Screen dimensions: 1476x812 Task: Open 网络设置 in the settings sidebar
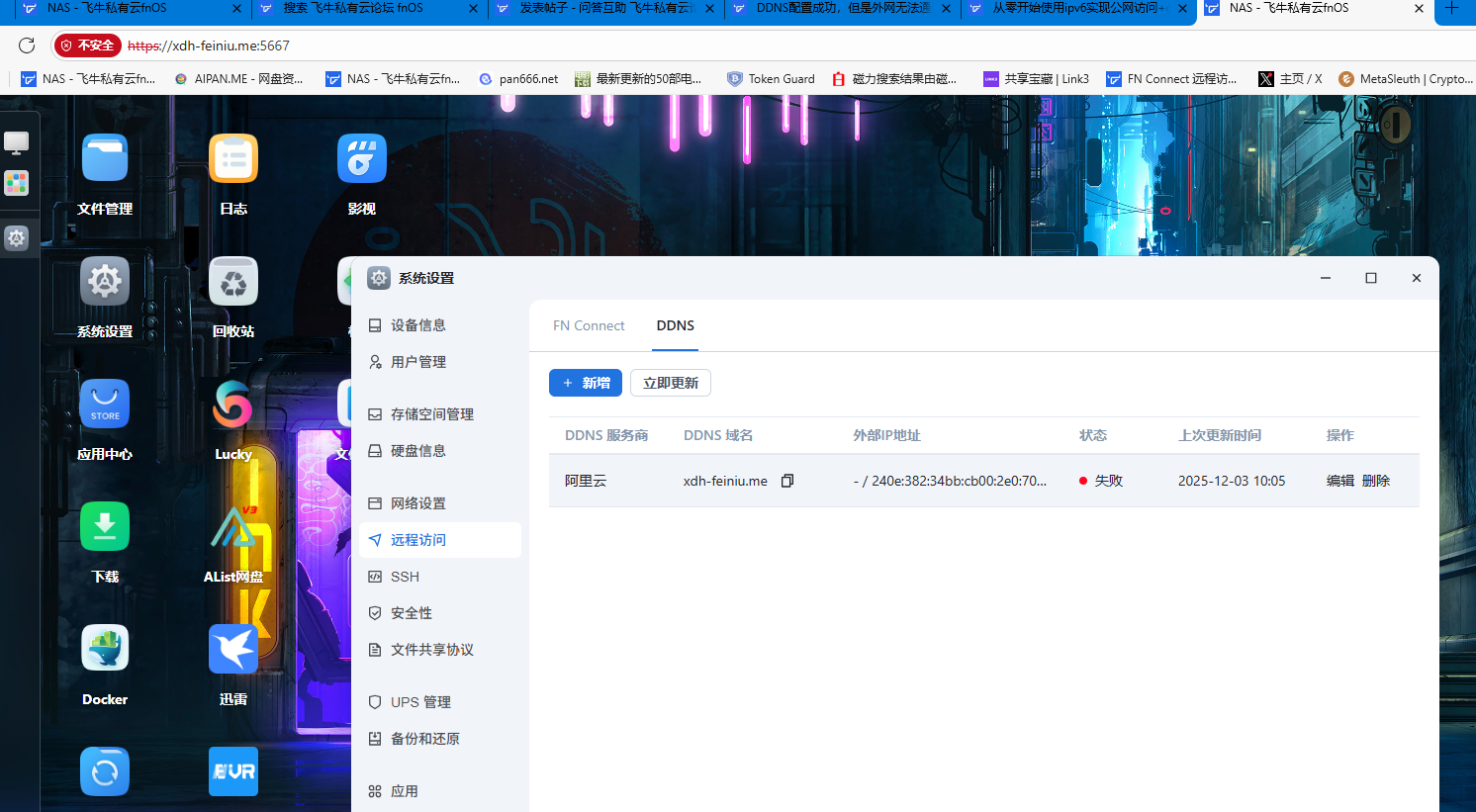[x=416, y=502]
